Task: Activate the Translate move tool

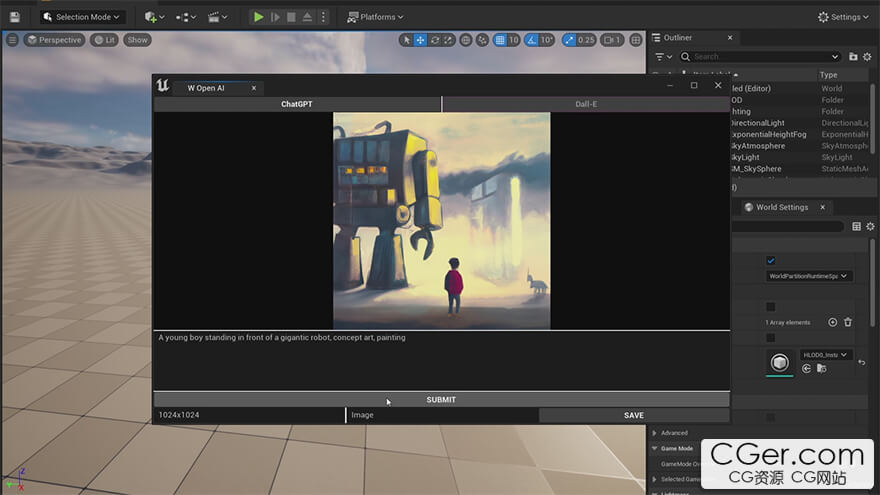Action: [x=420, y=40]
